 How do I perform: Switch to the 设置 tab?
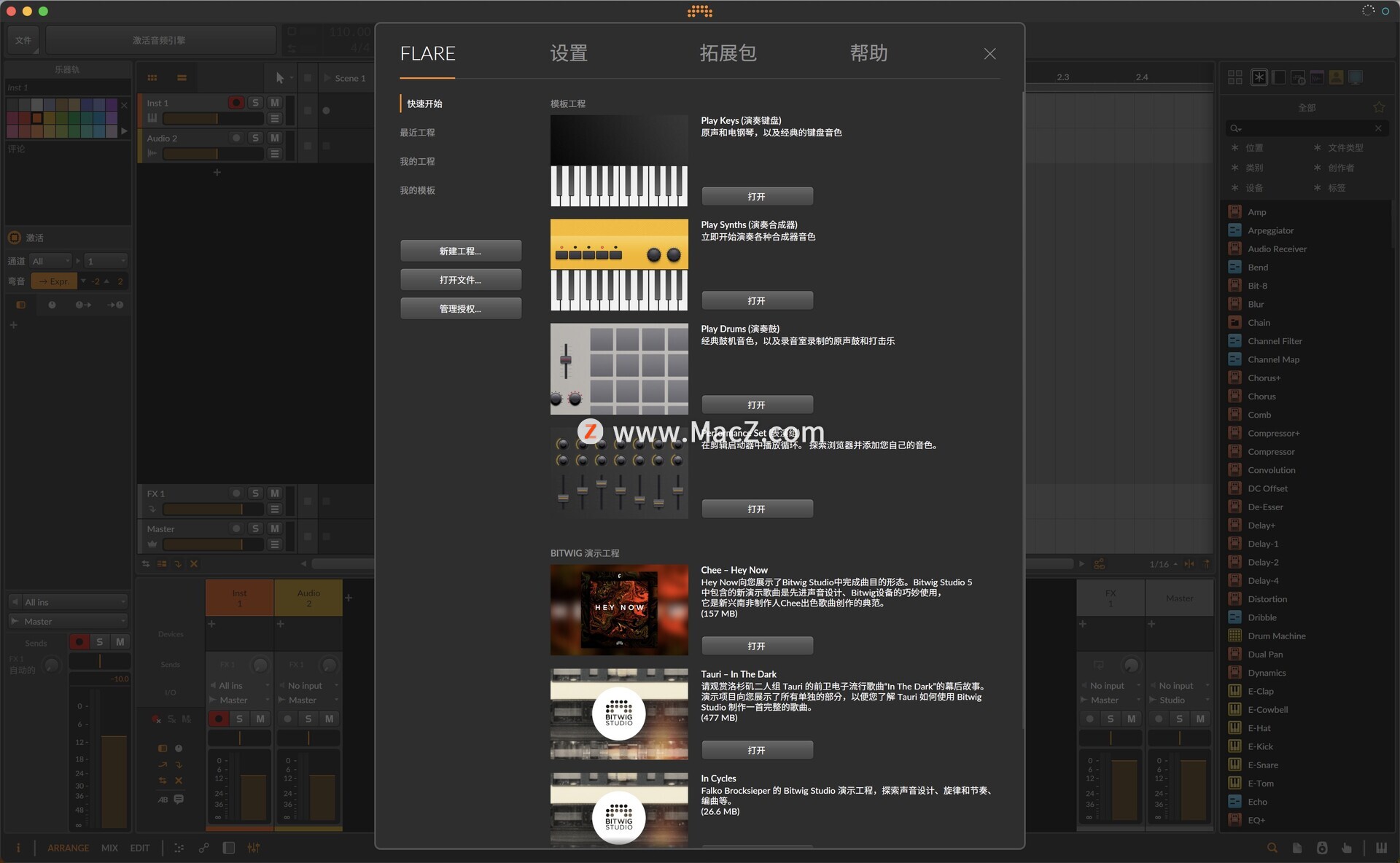coord(569,53)
